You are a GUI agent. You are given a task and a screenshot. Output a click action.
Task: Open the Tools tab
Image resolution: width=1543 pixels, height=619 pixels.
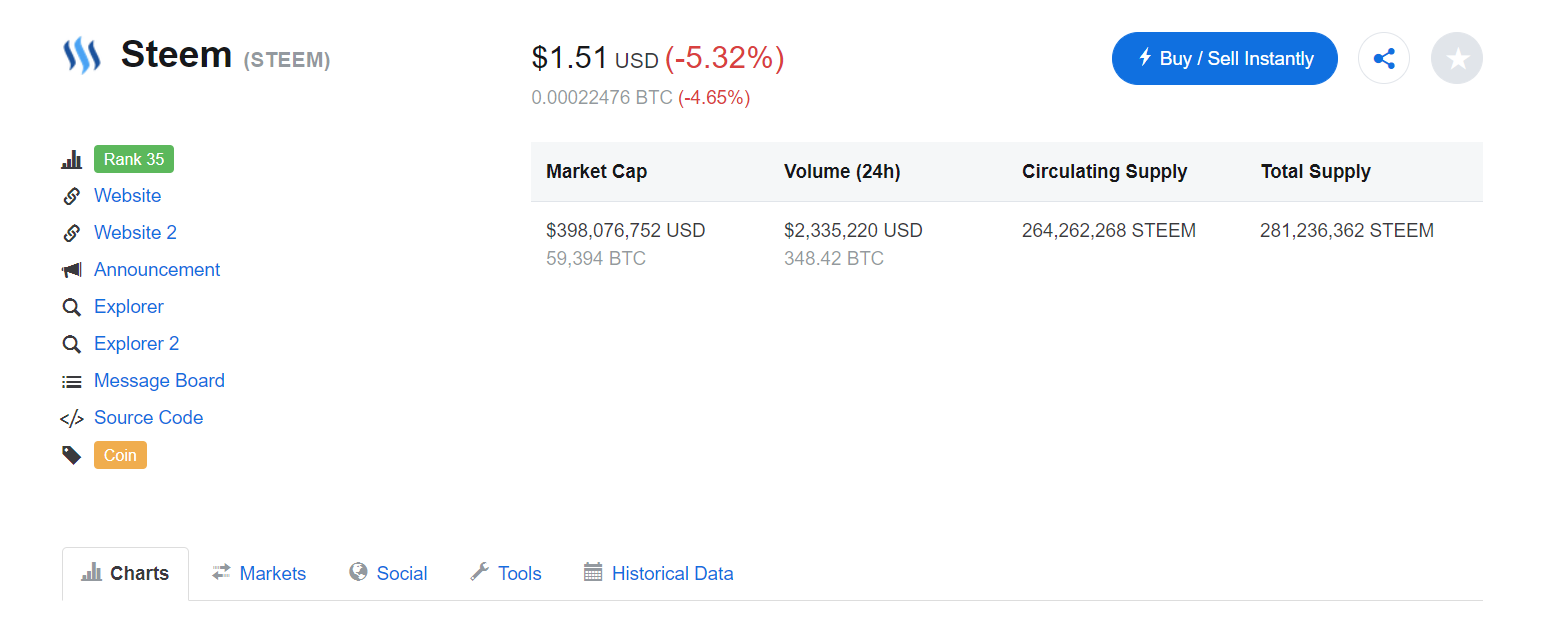[506, 573]
